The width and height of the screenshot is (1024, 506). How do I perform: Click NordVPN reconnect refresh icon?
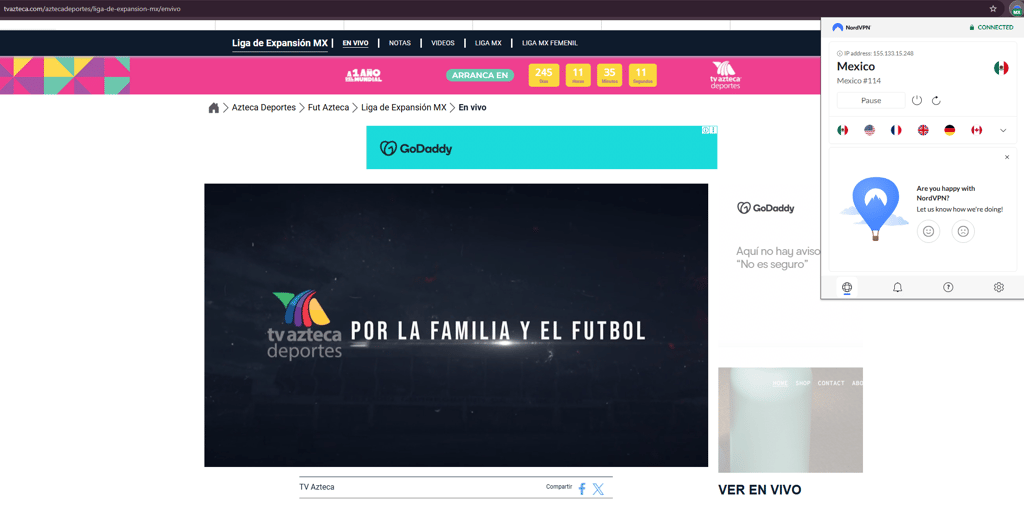(936, 101)
